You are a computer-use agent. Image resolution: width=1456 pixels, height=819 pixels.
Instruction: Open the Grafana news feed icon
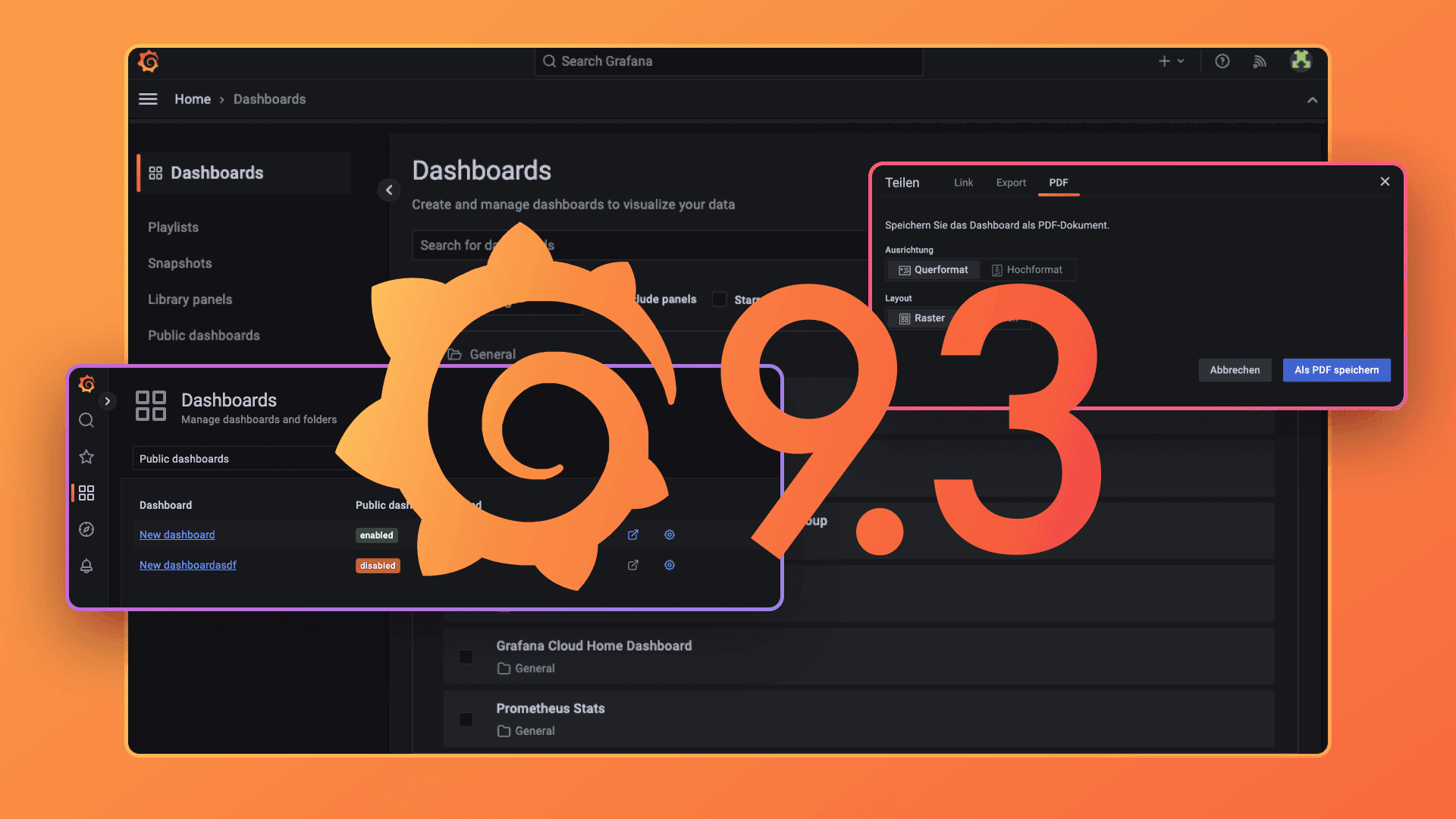(1260, 61)
